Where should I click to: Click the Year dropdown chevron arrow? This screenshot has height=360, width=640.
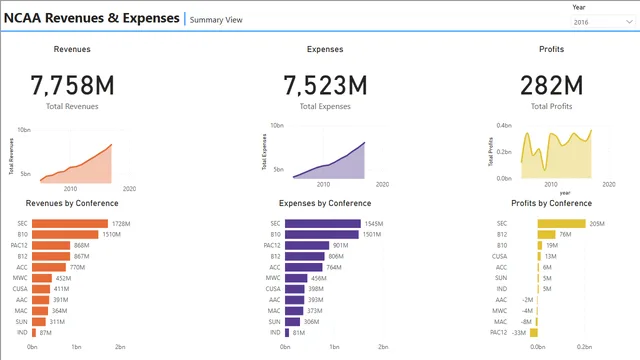click(x=629, y=22)
